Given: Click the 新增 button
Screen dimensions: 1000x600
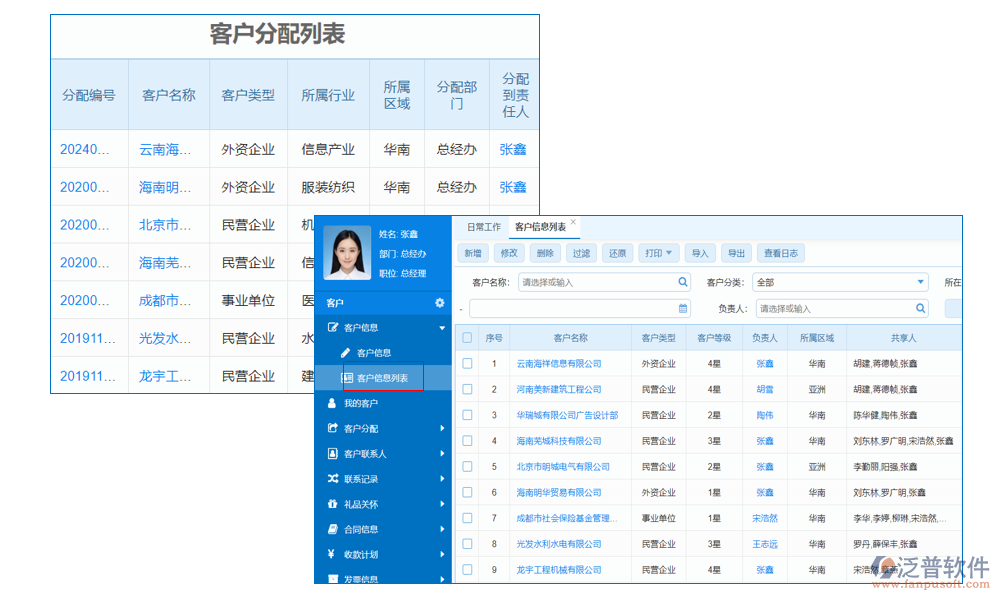Looking at the screenshot, I should point(471,252).
